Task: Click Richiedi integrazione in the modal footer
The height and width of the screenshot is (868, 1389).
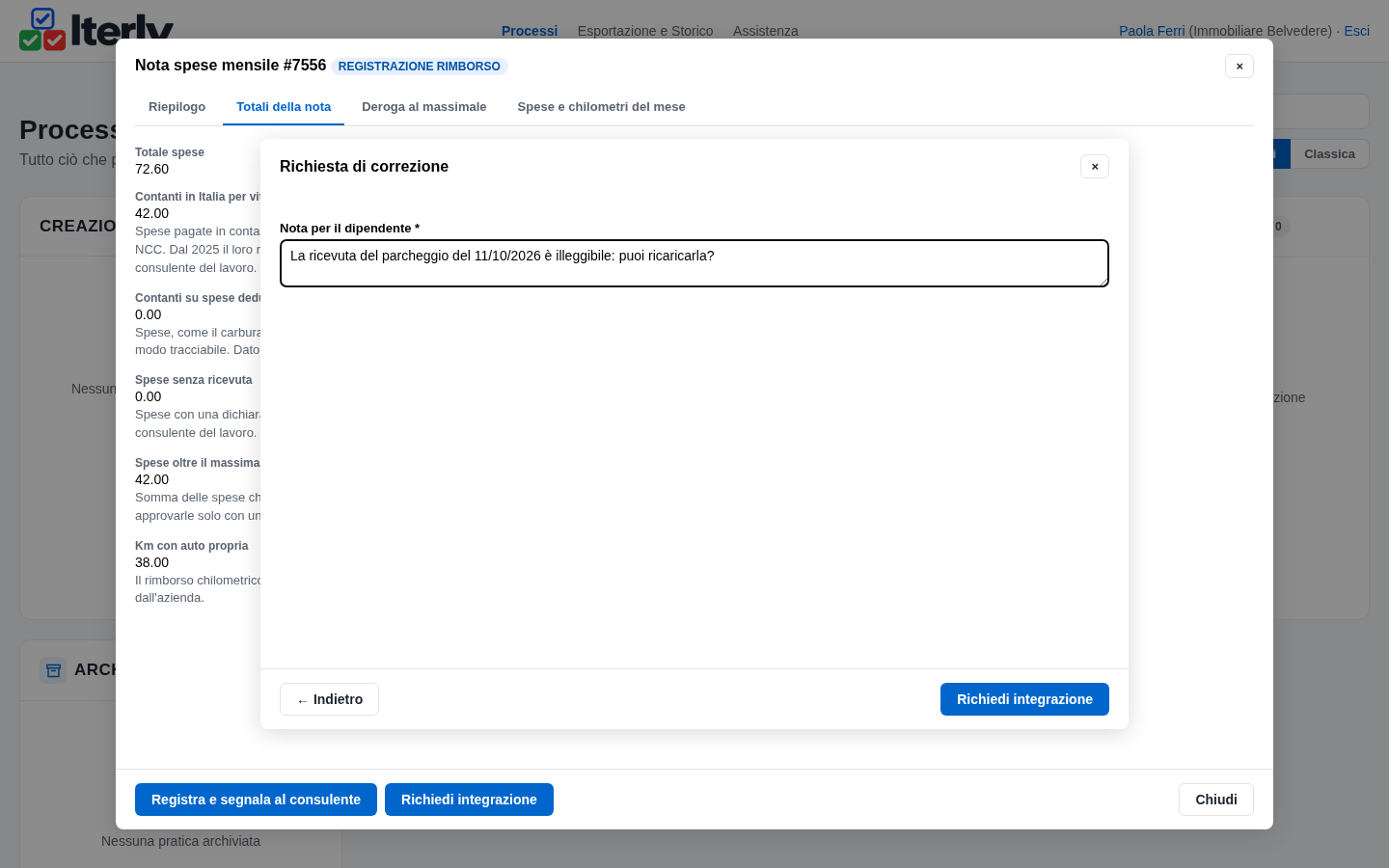Action: tap(469, 800)
